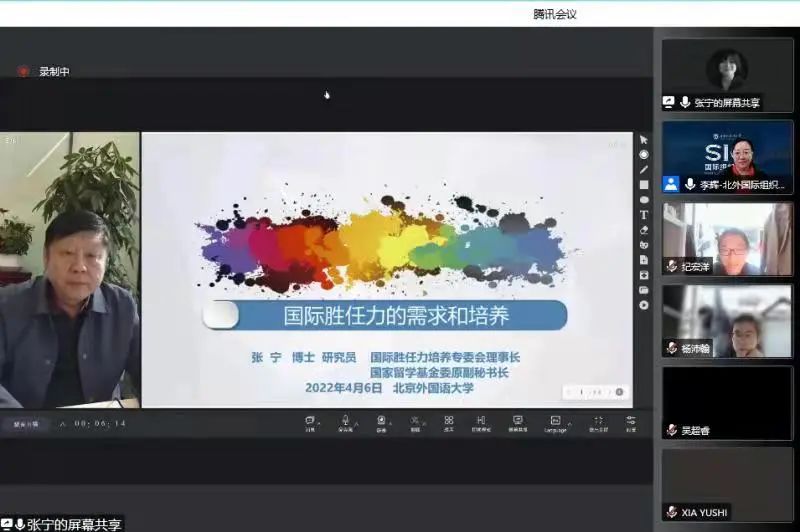
Task: Click the settings icon in meeting toolbar
Action: point(631,423)
